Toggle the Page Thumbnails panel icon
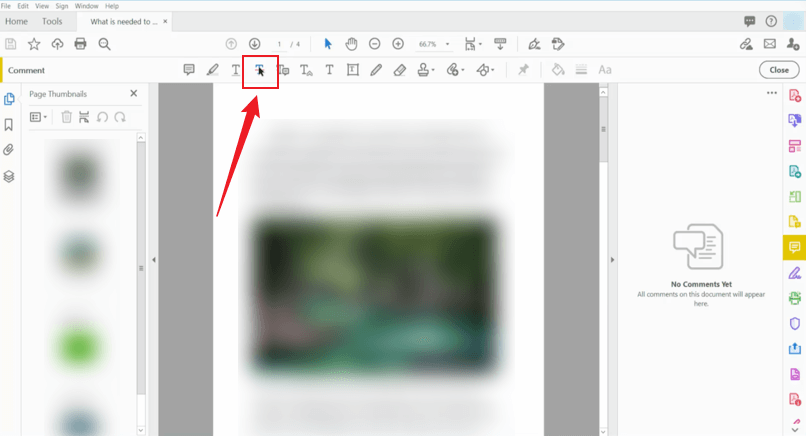This screenshot has height=436, width=806. [9, 99]
